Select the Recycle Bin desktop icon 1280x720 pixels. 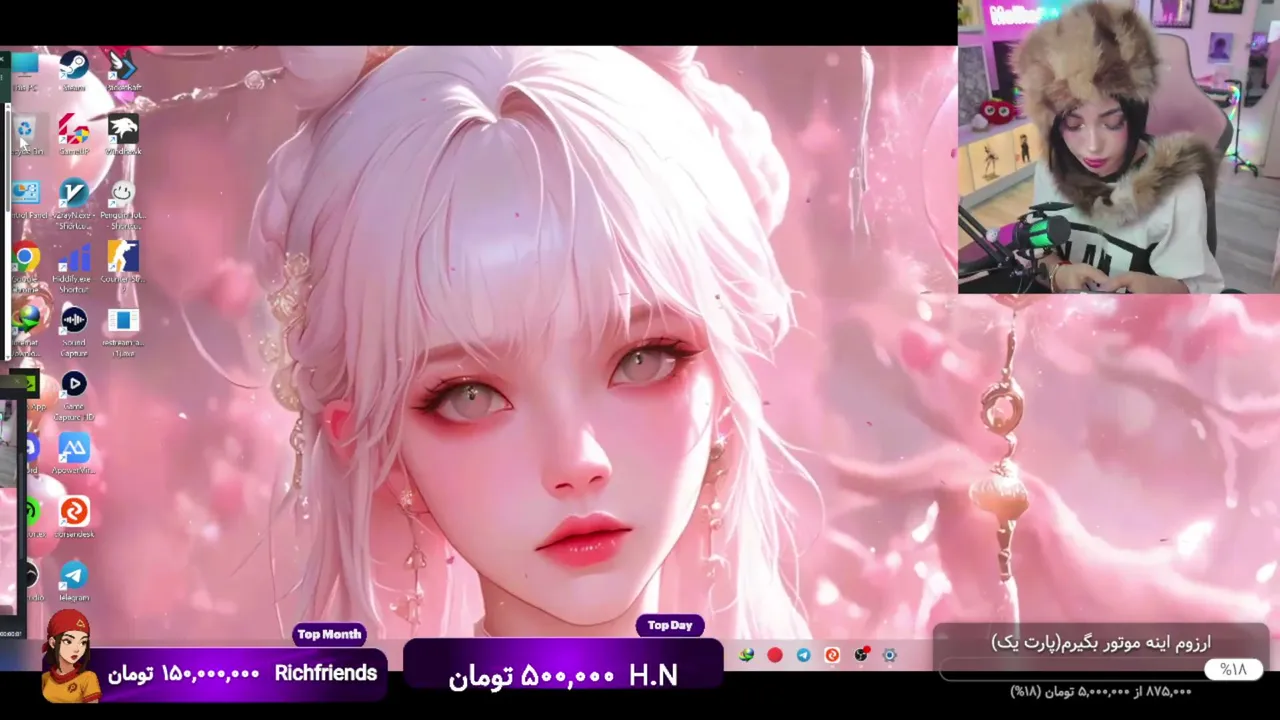(x=25, y=136)
